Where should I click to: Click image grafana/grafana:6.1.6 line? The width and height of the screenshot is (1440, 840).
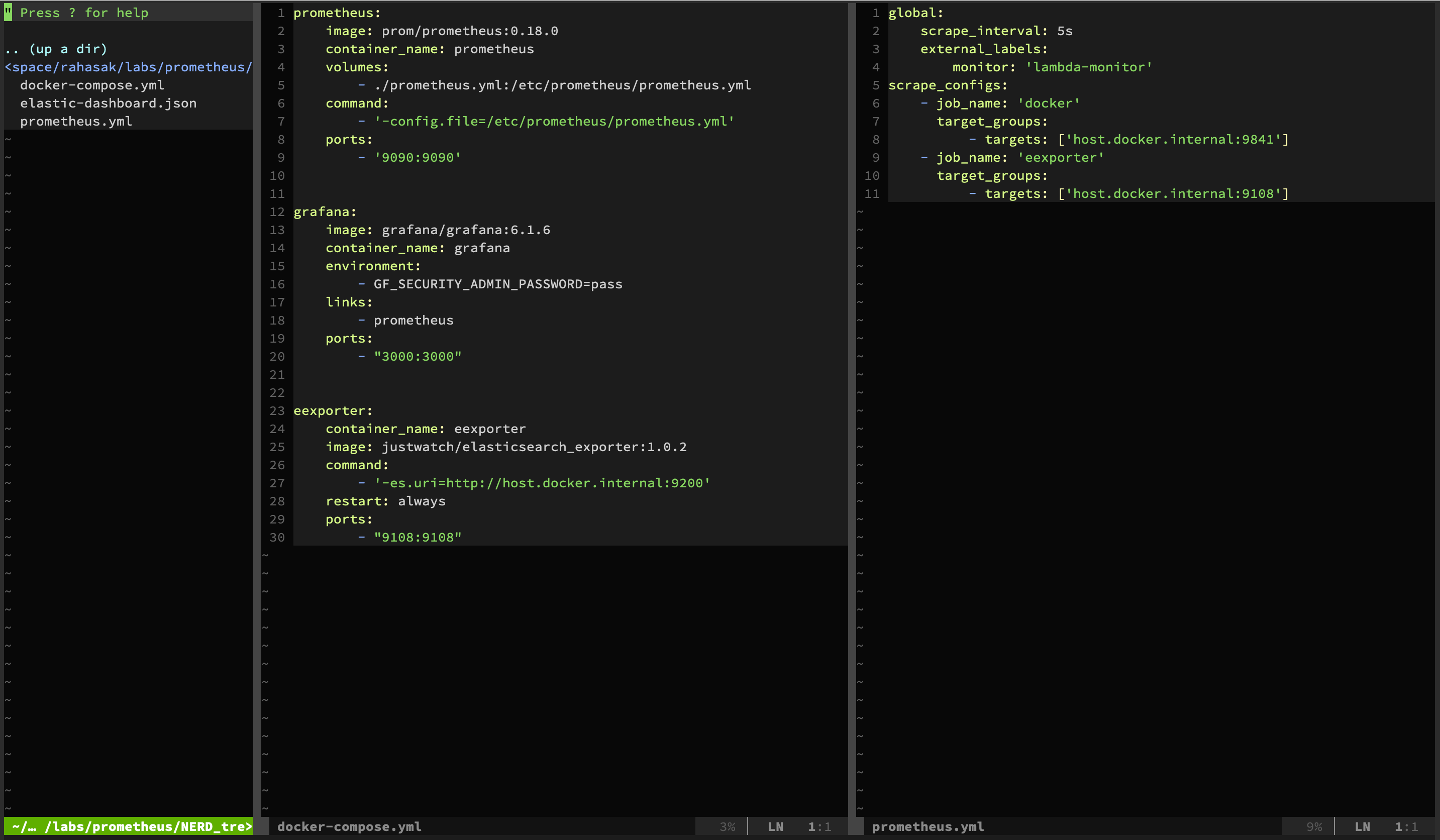[438, 230]
